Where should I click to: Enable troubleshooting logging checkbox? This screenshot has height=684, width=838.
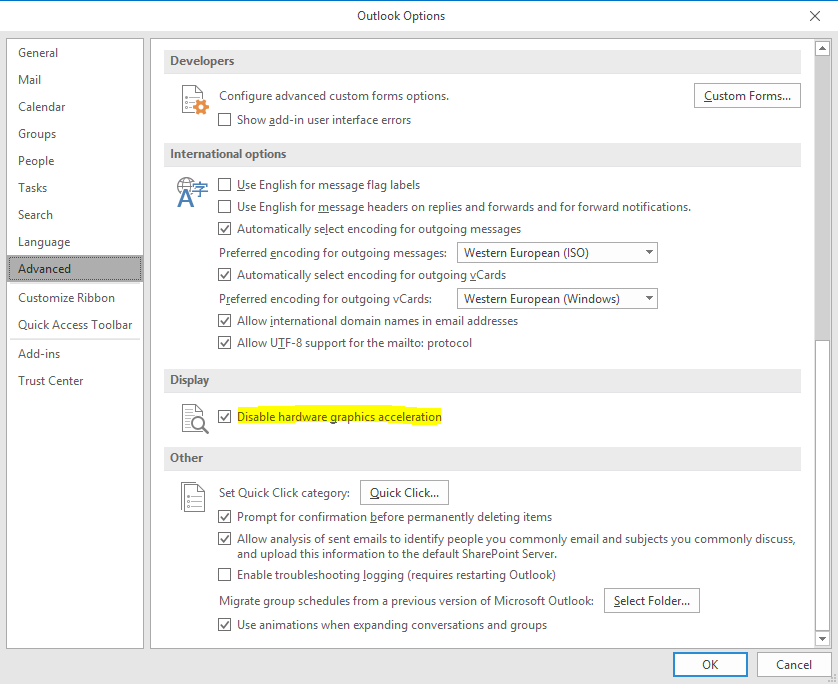pyautogui.click(x=225, y=575)
